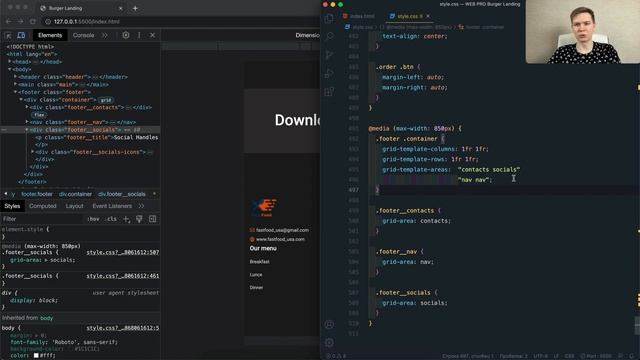This screenshot has height=360, width=640.
Task: Open the Accounts icon in VS Code
Action: (x=329, y=324)
